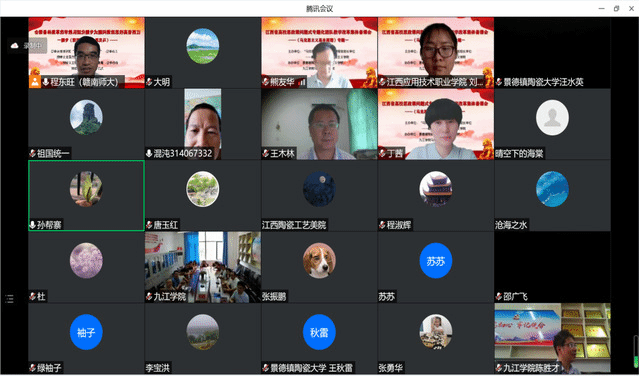Select 晴空下的海棠 default avatar

(x=552, y=118)
